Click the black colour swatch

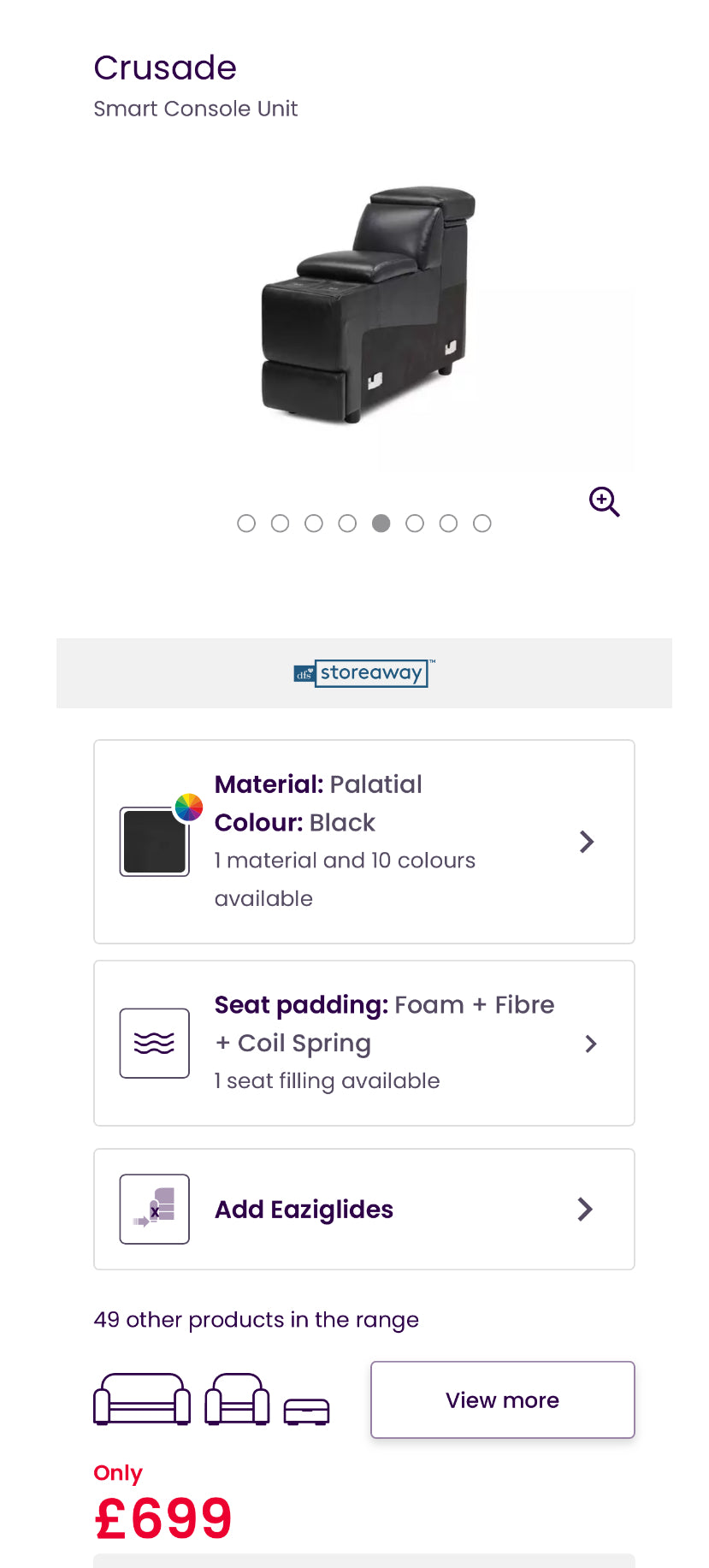click(155, 842)
